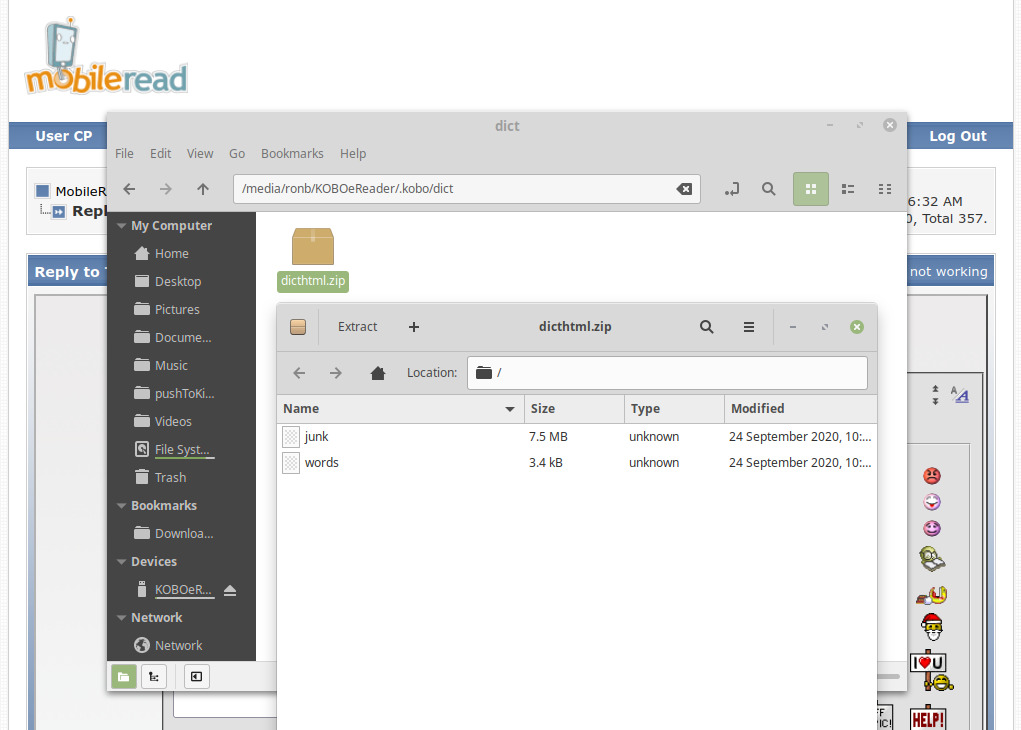Sort archive by Type column

[x=674, y=409]
